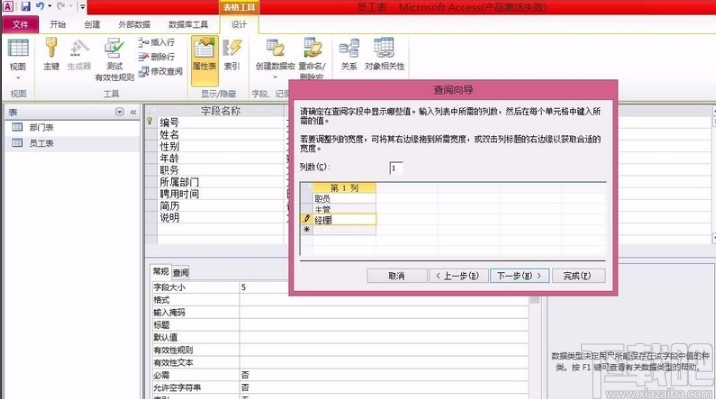Screen dimensions: 716x399
Task: Select the 年龄 field row
Action: [x=221, y=158]
